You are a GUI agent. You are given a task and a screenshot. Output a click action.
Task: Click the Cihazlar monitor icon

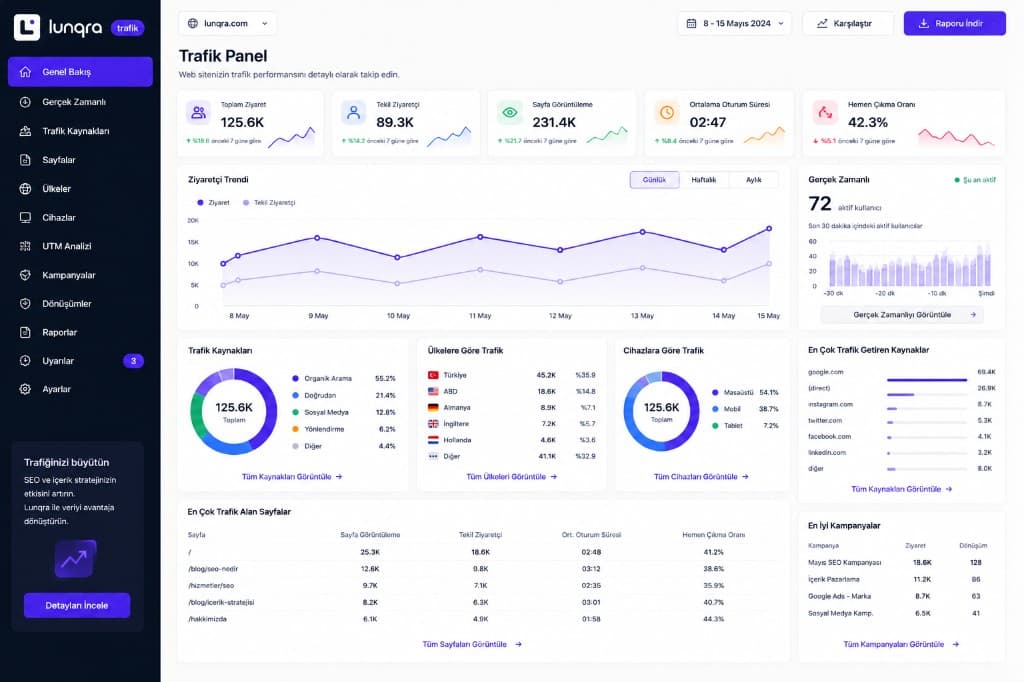coord(25,218)
